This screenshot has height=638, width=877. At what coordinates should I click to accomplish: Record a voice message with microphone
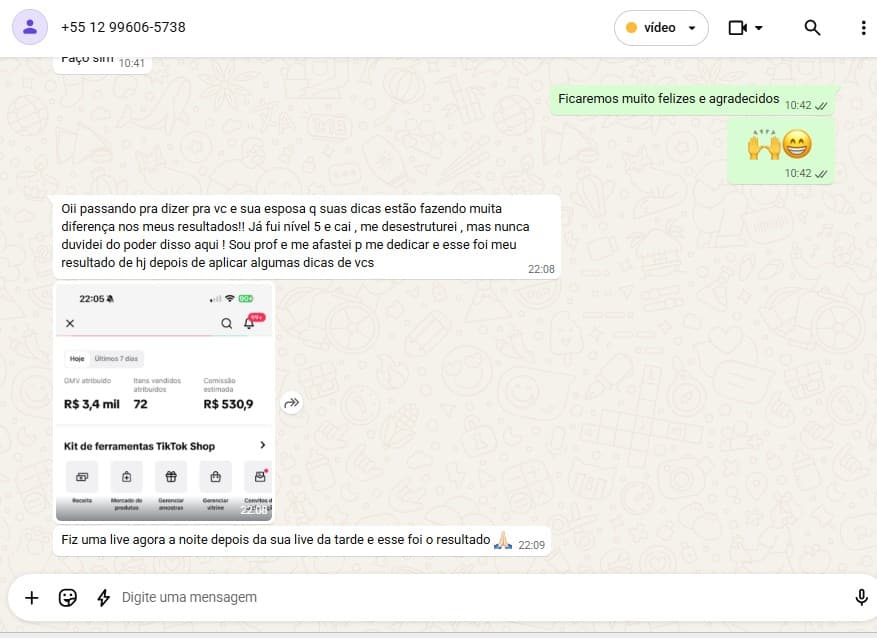point(861,597)
